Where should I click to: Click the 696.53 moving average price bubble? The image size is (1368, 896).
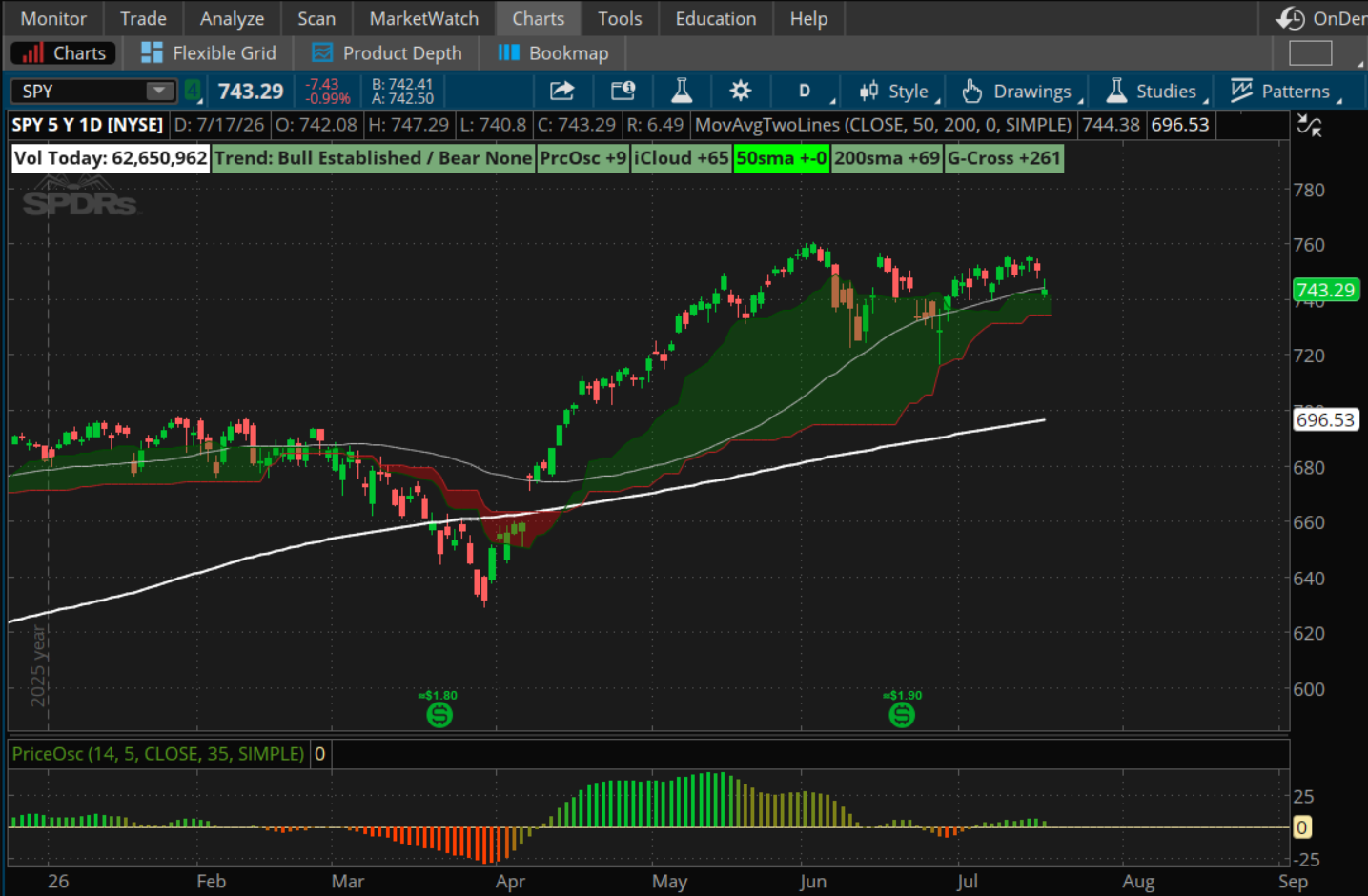pos(1326,419)
